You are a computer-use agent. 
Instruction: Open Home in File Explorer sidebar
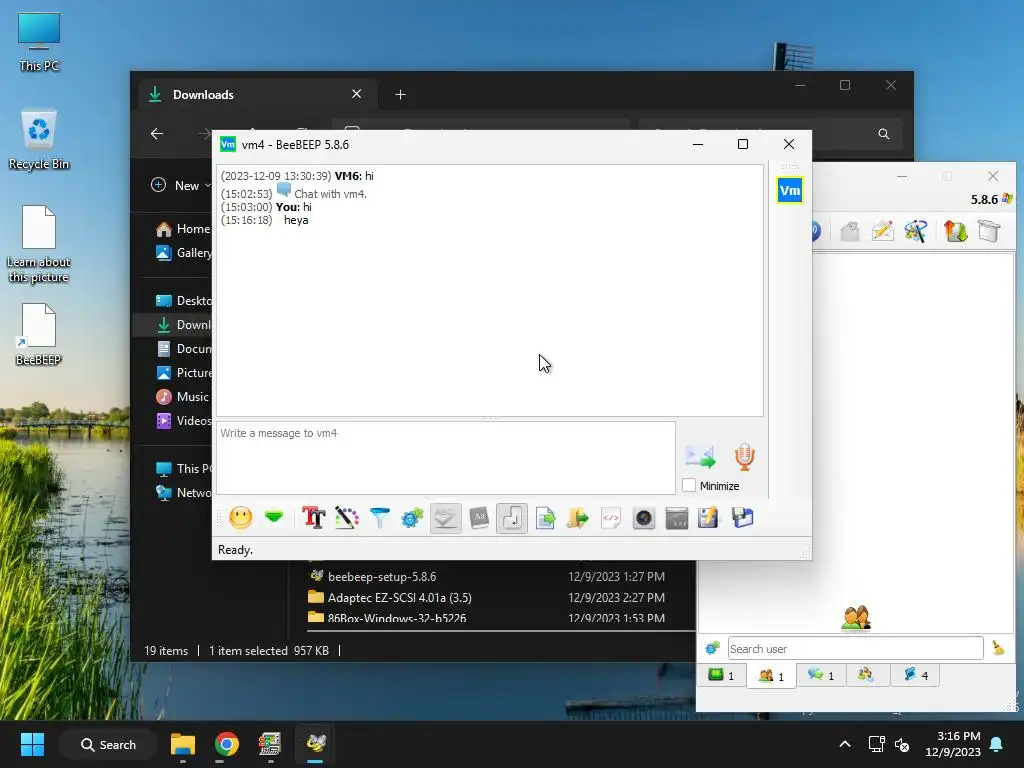[x=184, y=229]
